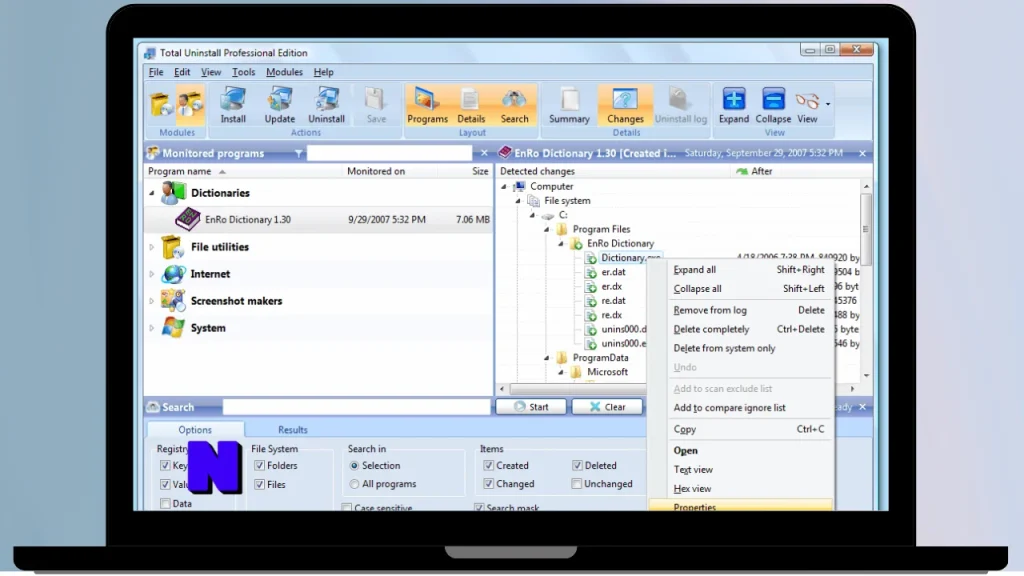This screenshot has height=576, width=1024.
Task: Toggle the Created items checkbox
Action: pos(488,466)
